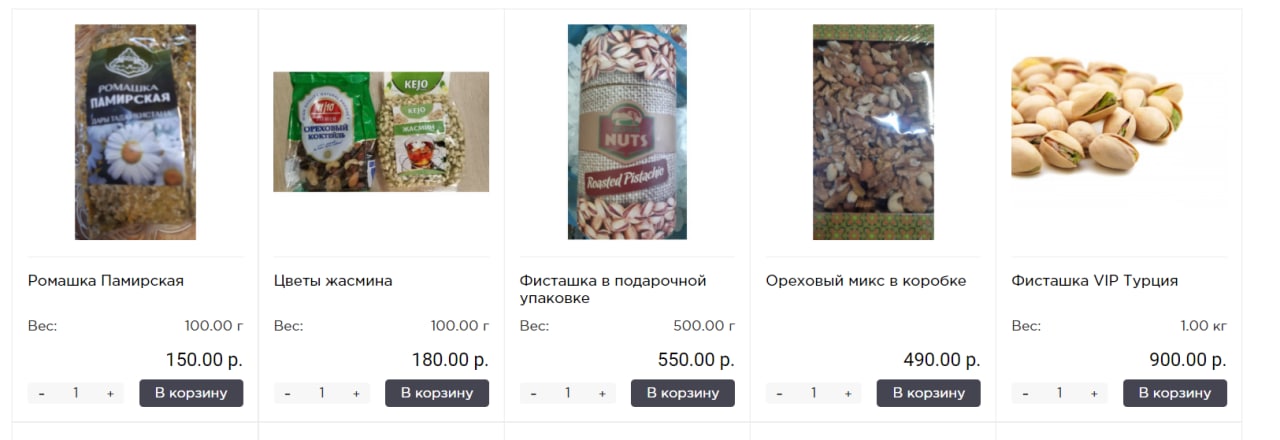The height and width of the screenshot is (440, 1280).
Task: Decrease quantity for Цветы жасмина
Action: (x=287, y=394)
